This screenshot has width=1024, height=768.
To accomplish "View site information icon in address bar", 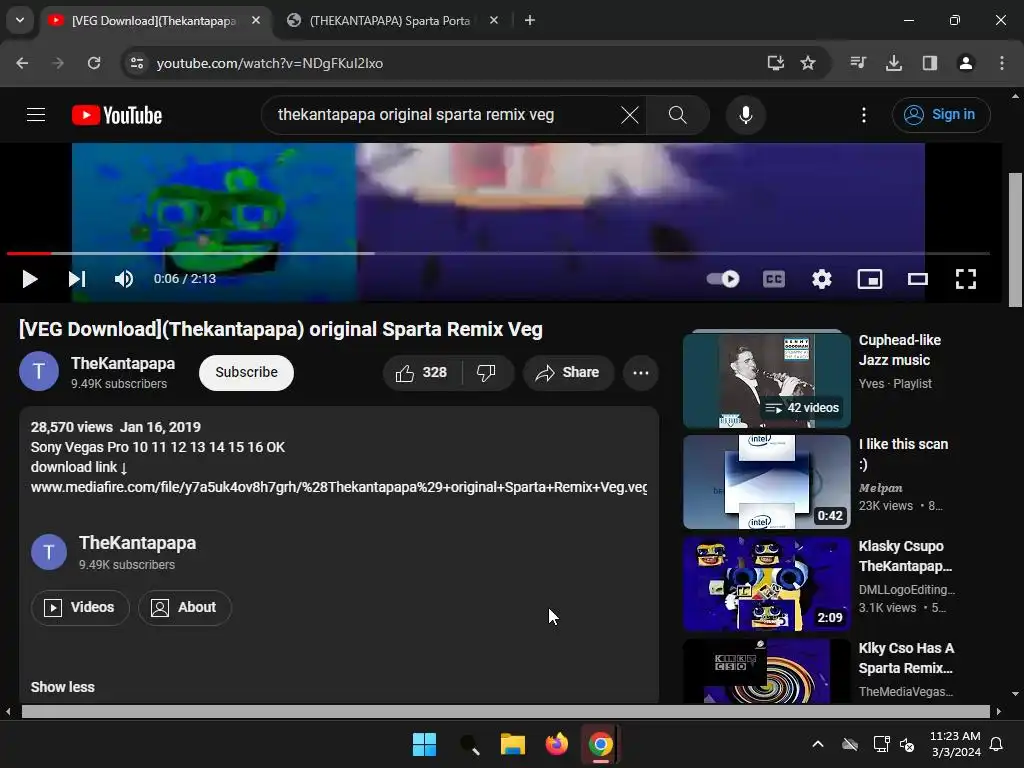I will coord(136,63).
